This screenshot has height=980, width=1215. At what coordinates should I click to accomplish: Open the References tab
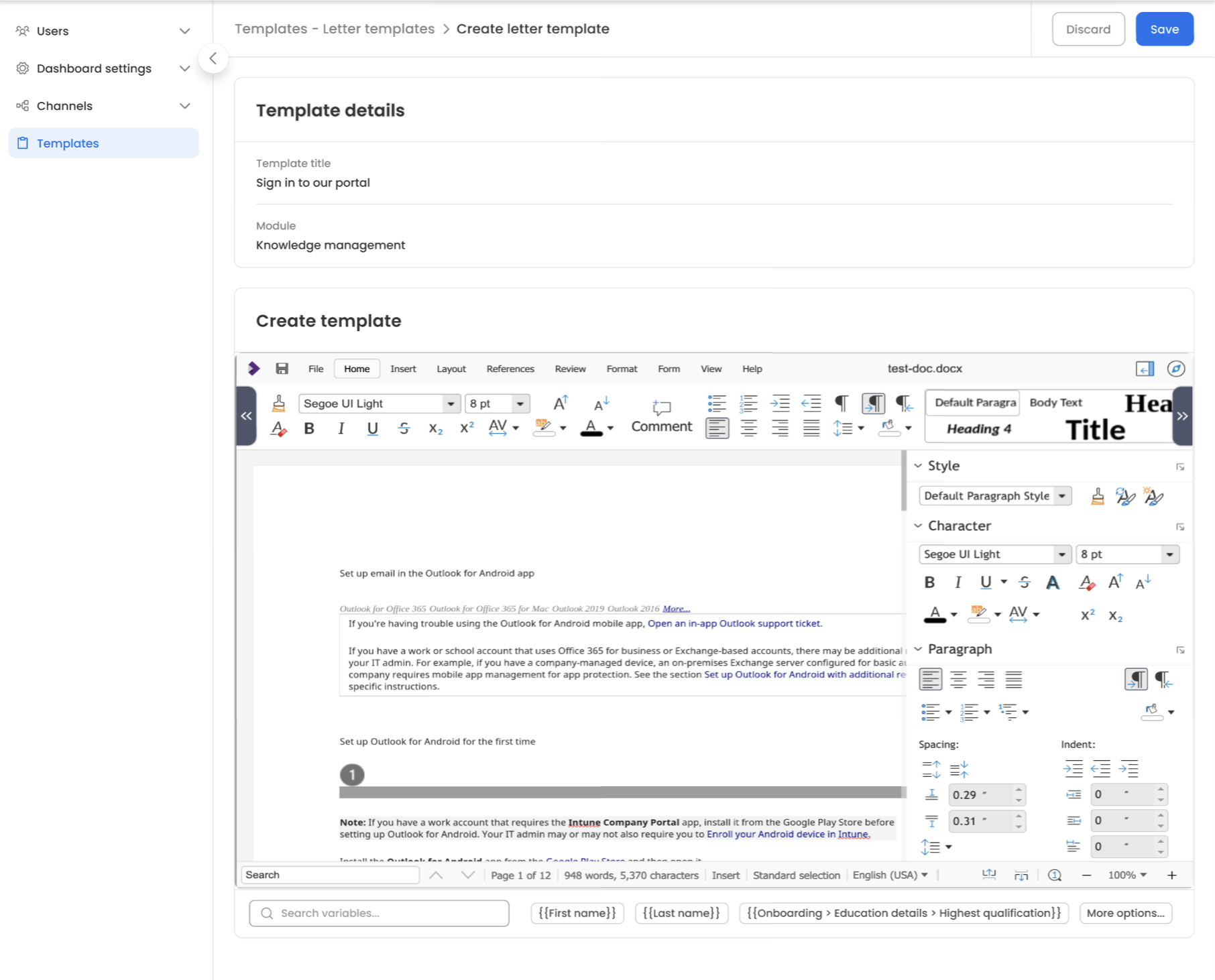click(x=510, y=369)
